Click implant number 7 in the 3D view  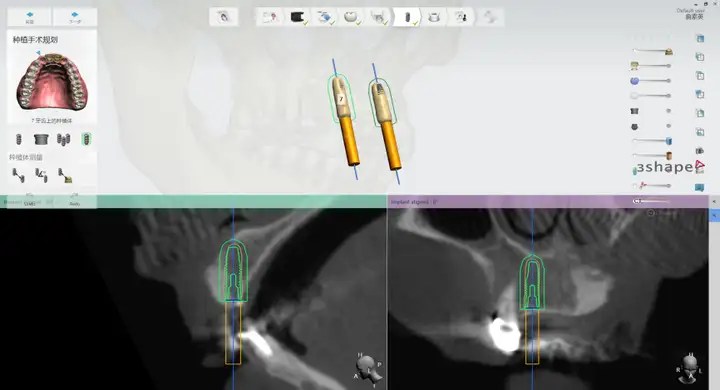[x=341, y=99]
